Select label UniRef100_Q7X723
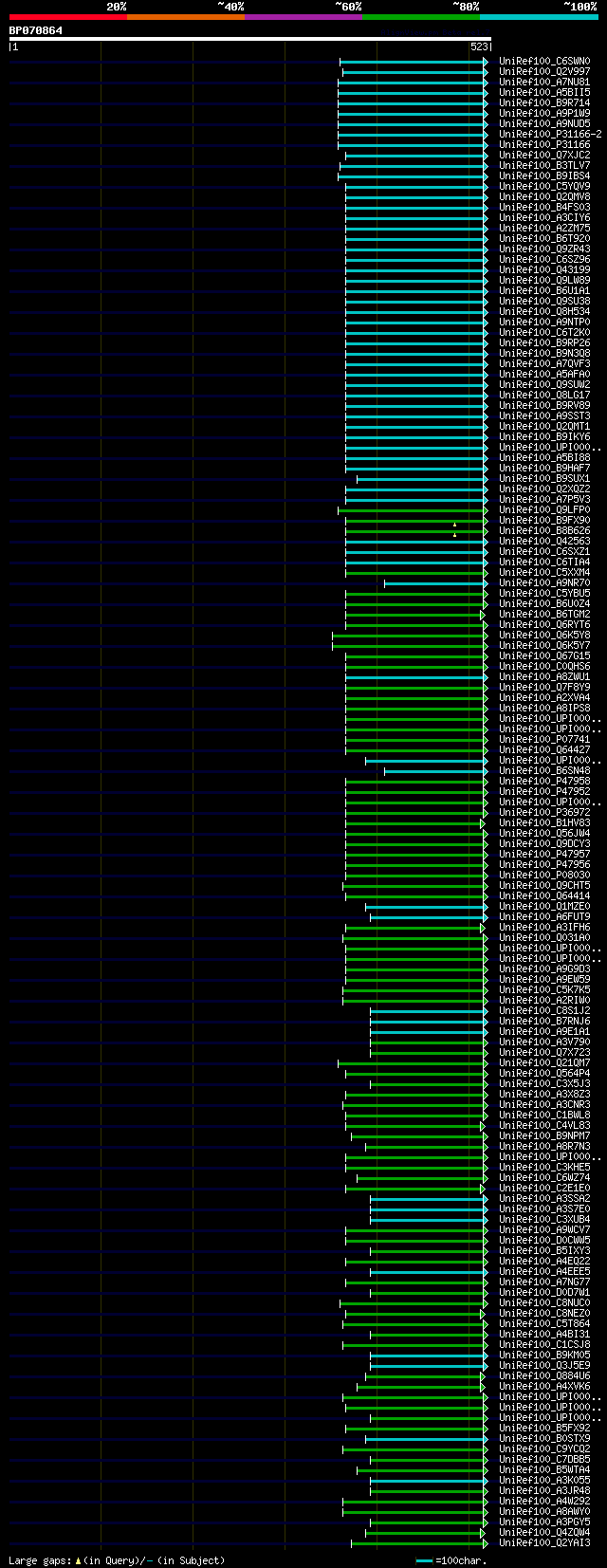 point(544,1053)
